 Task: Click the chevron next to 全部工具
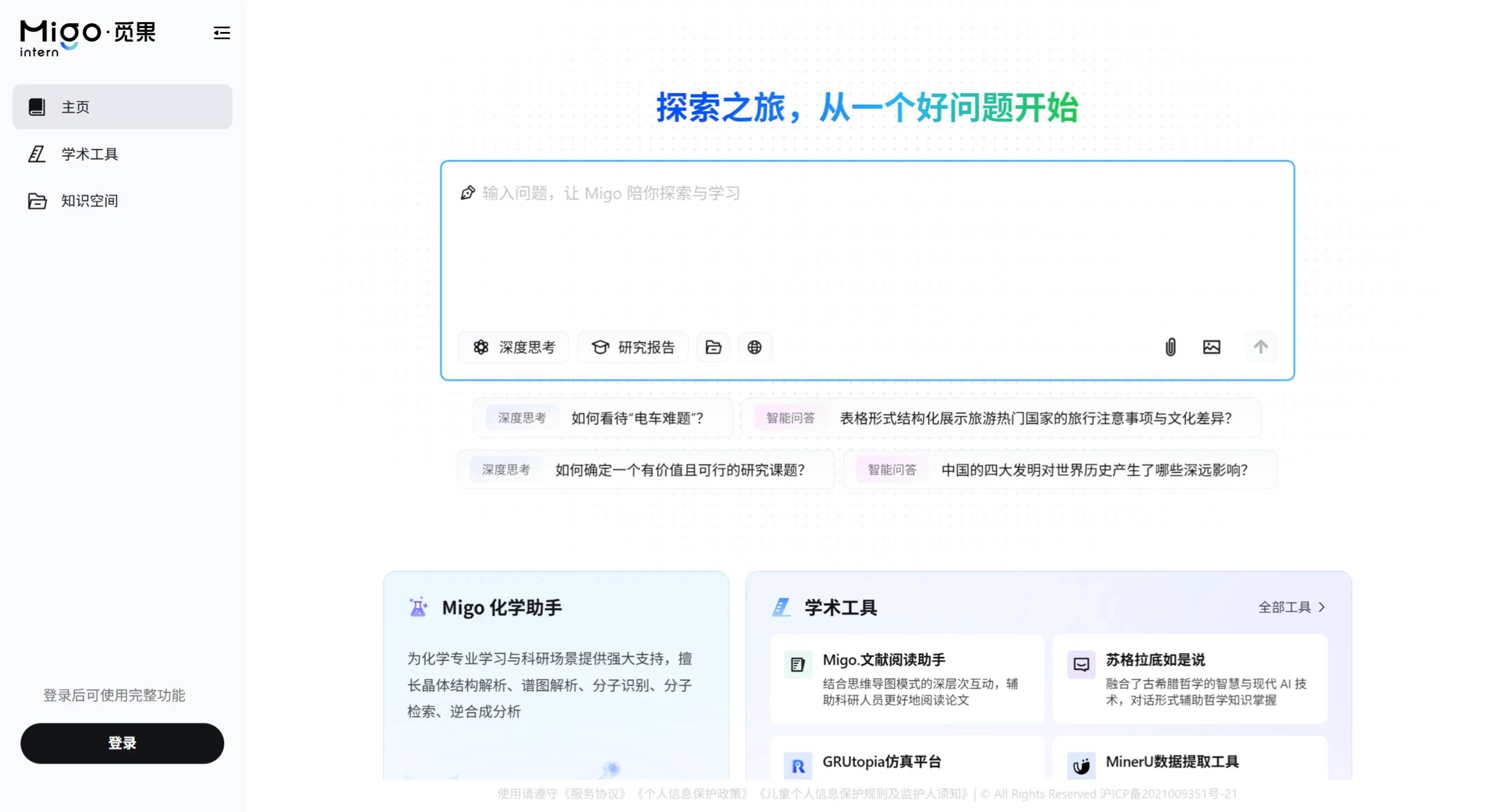1322,607
